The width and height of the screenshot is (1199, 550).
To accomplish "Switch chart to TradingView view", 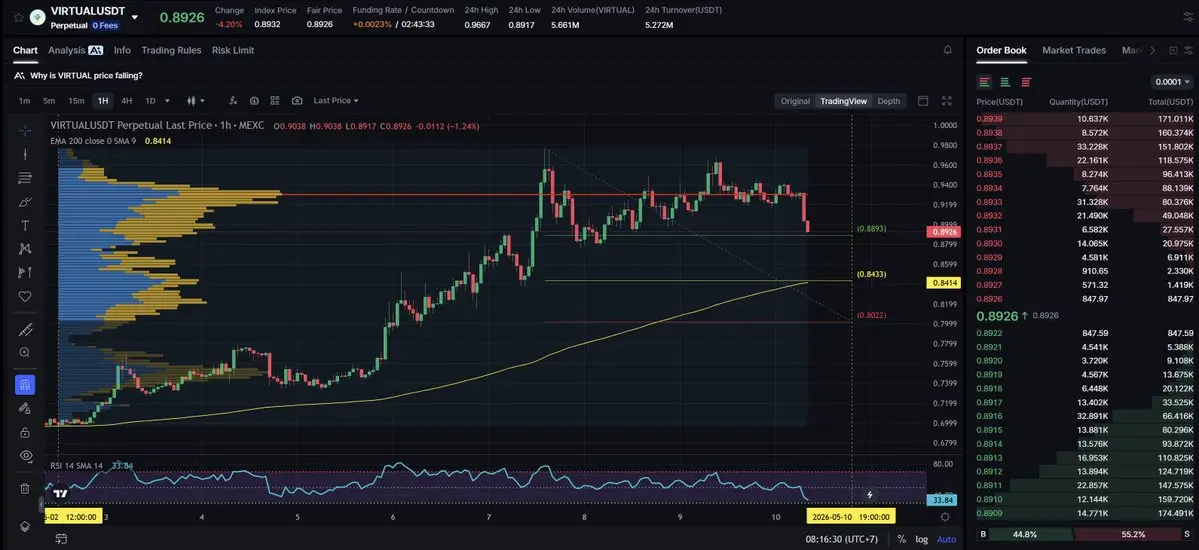I will (843, 101).
